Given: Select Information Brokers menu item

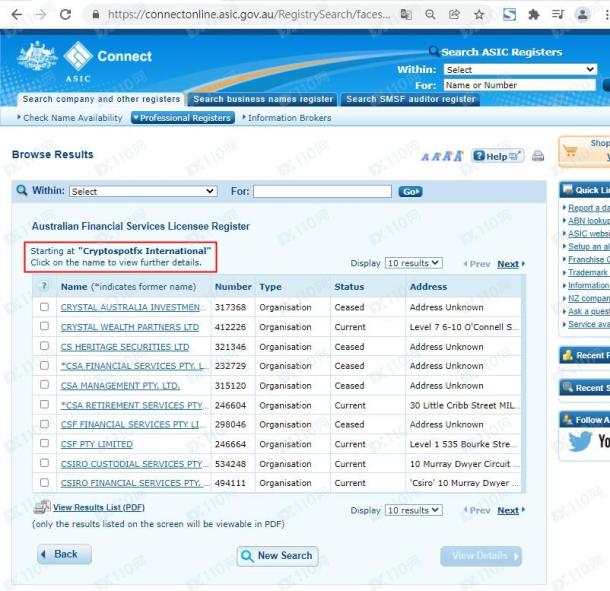Looking at the screenshot, I should coord(287,117).
